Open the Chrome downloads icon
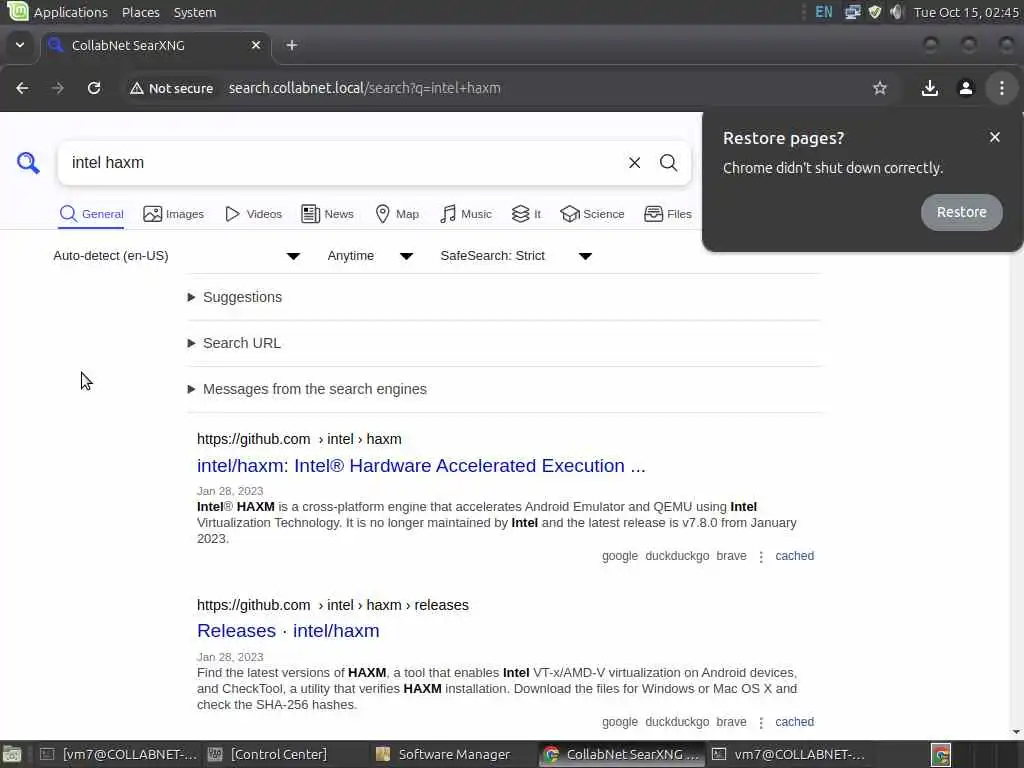The image size is (1024, 768). click(929, 88)
